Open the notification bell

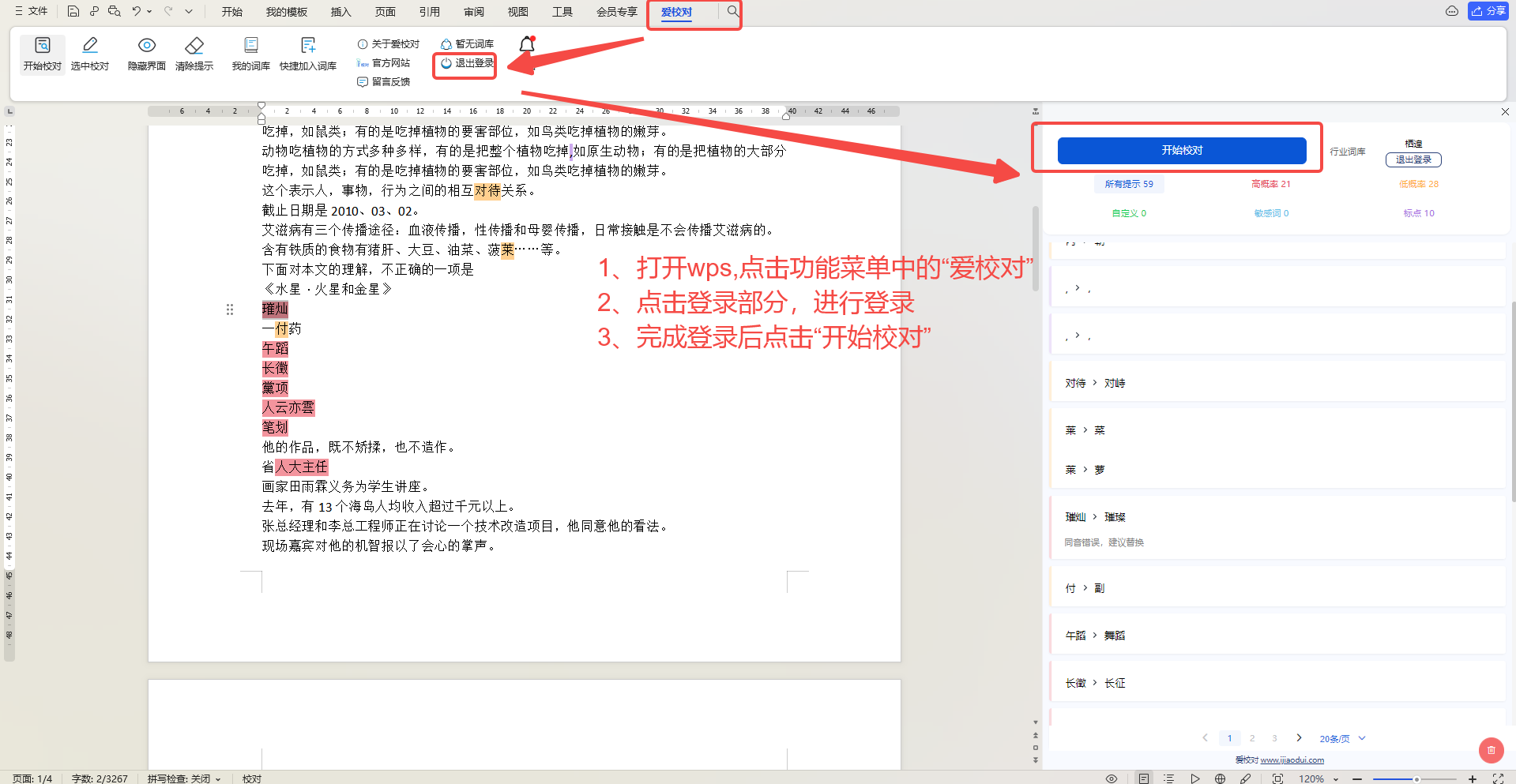coord(527,45)
